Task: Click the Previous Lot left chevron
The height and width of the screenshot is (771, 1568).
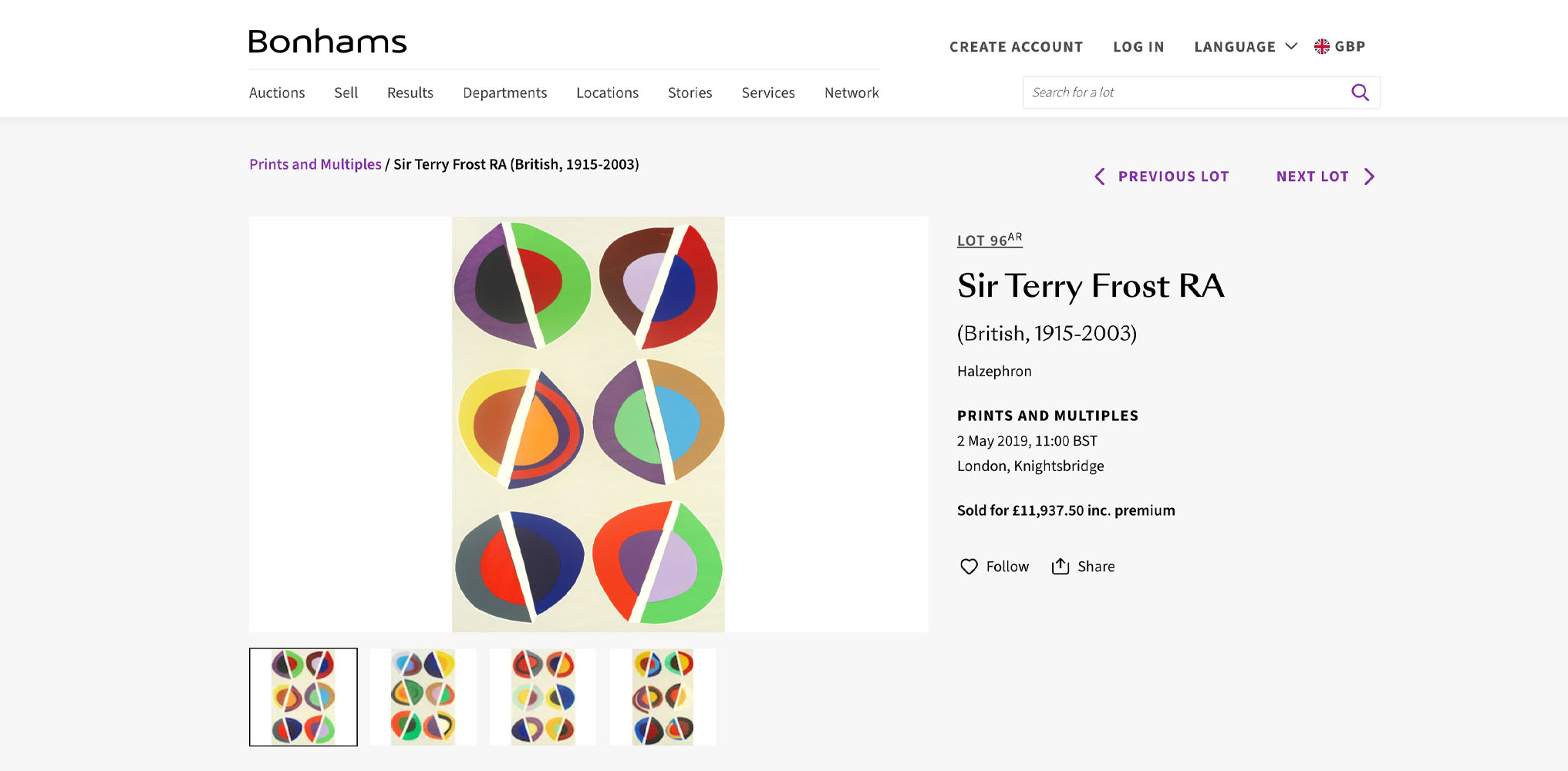Action: tap(1100, 177)
